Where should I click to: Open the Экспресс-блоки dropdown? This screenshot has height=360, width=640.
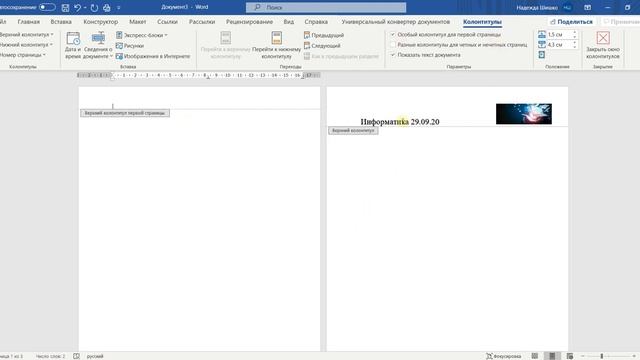pos(142,35)
